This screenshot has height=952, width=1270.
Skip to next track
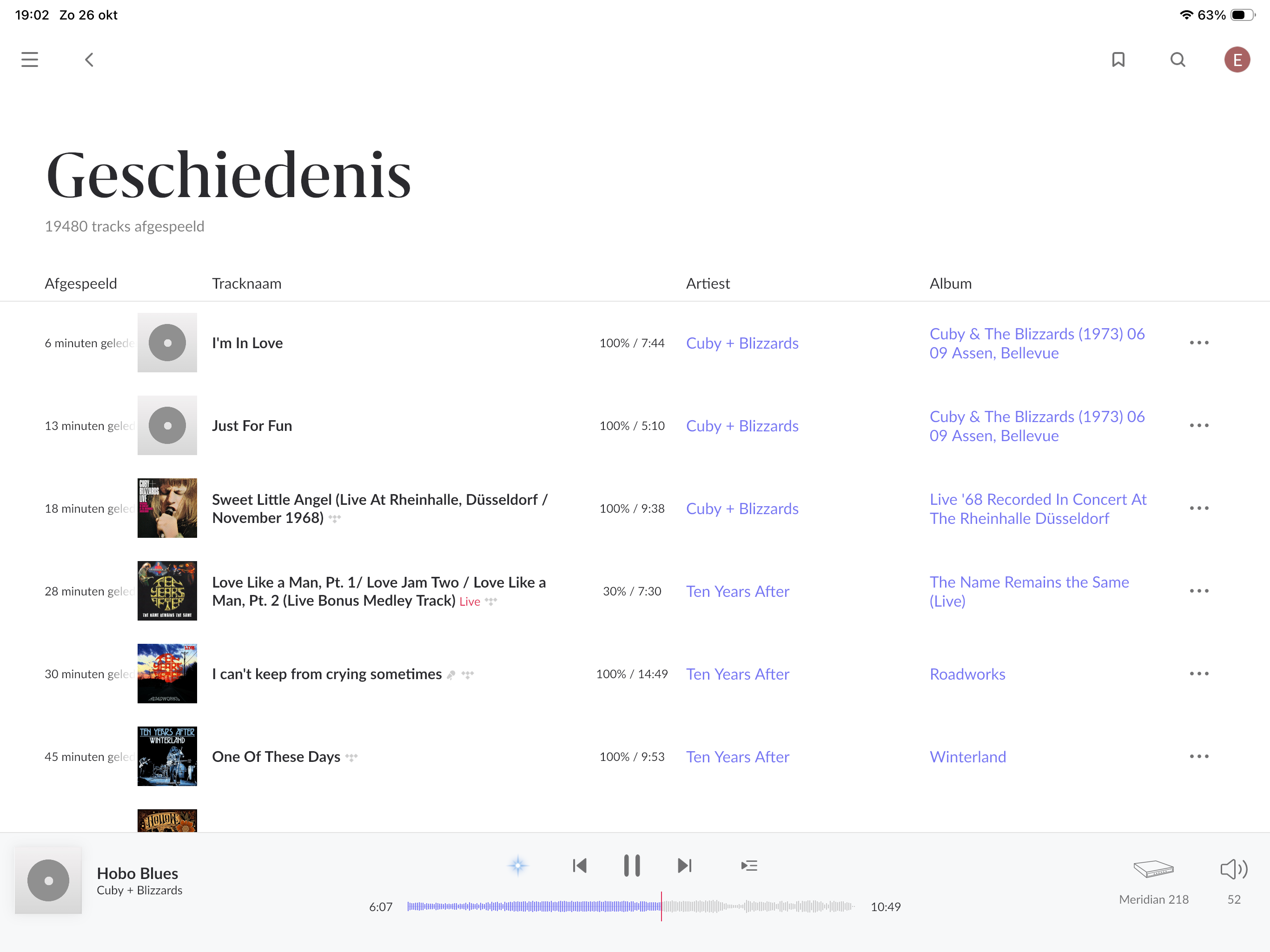684,865
